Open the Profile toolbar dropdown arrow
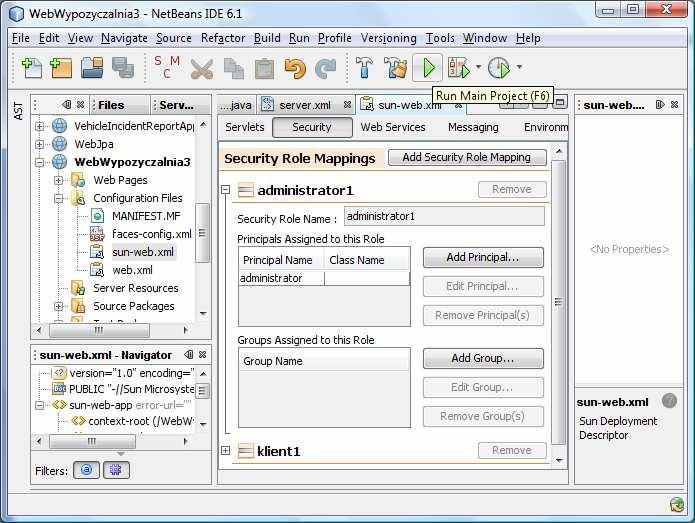This screenshot has height=523, width=695. click(519, 67)
